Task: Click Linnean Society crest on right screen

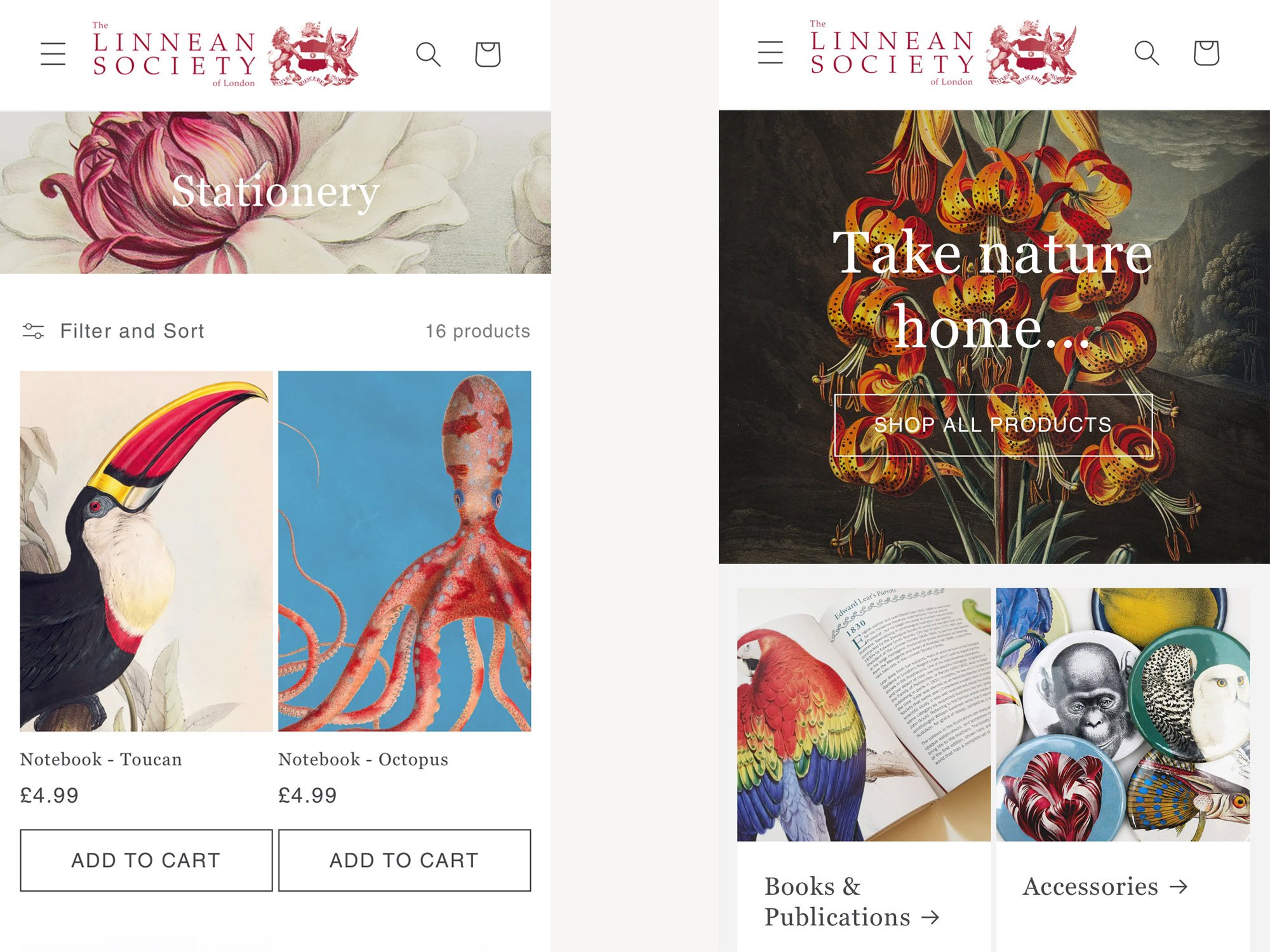Action: [1031, 53]
